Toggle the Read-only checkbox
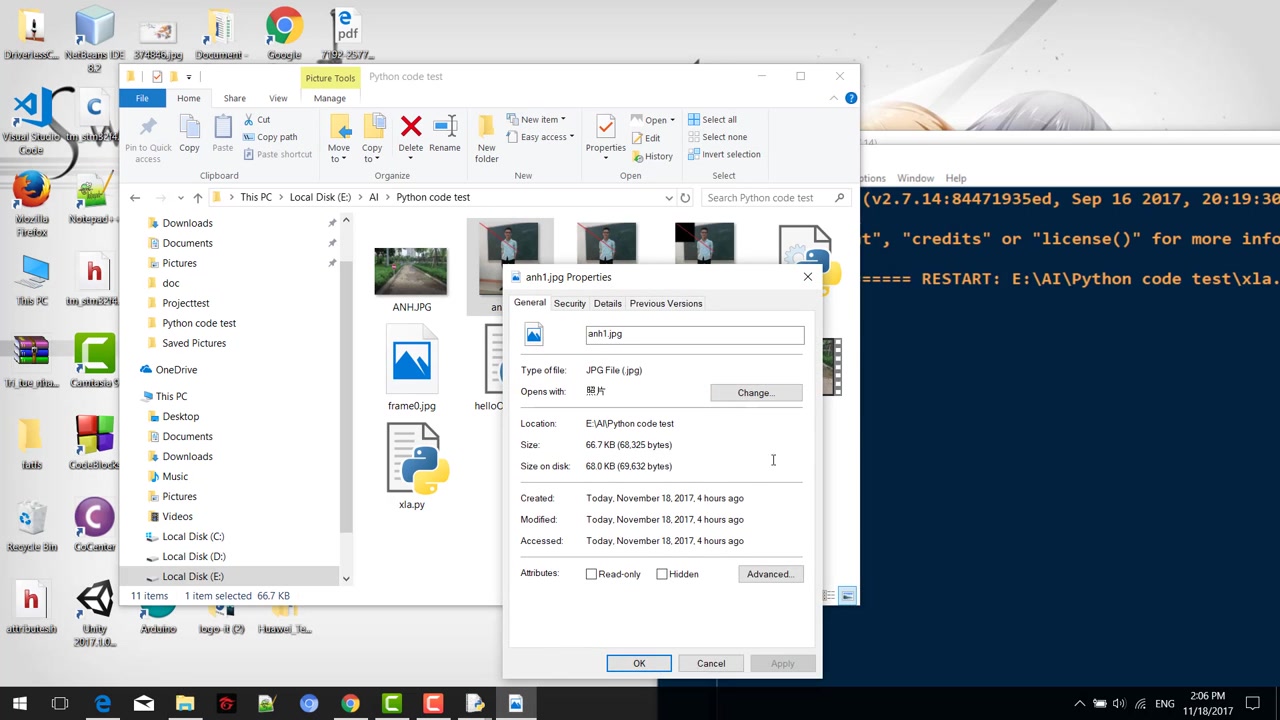 tap(591, 574)
